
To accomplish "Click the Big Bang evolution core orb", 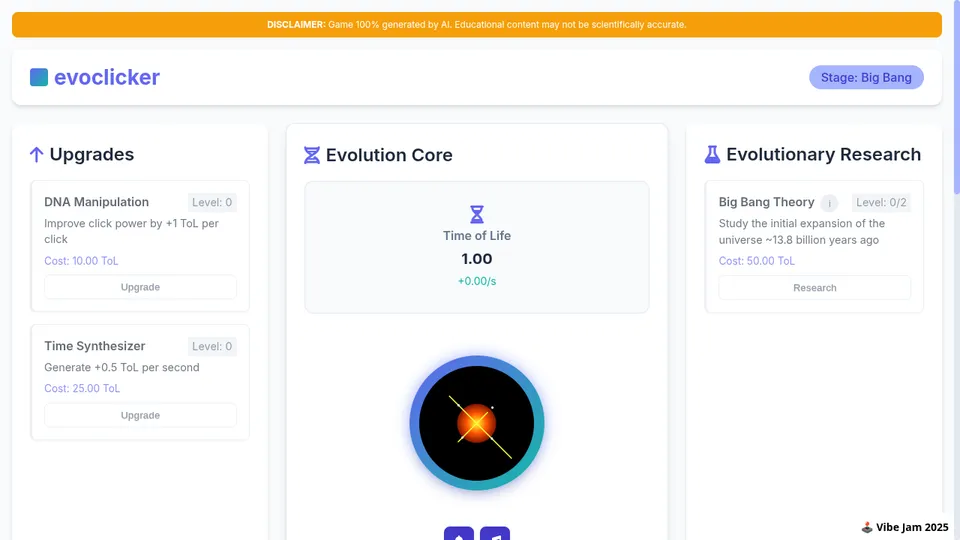I will click(x=476, y=423).
